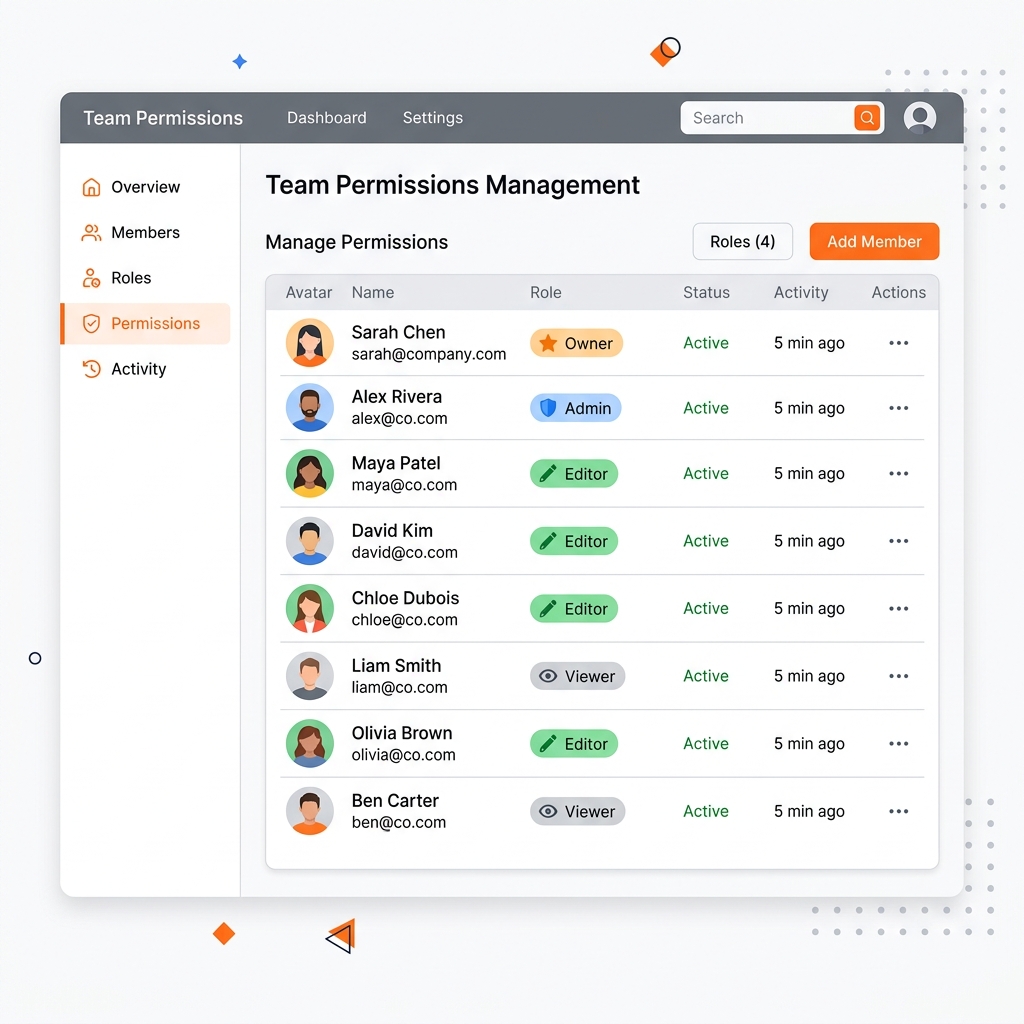Click the shield icon in Admin badge
The height and width of the screenshot is (1024, 1024).
pos(548,408)
